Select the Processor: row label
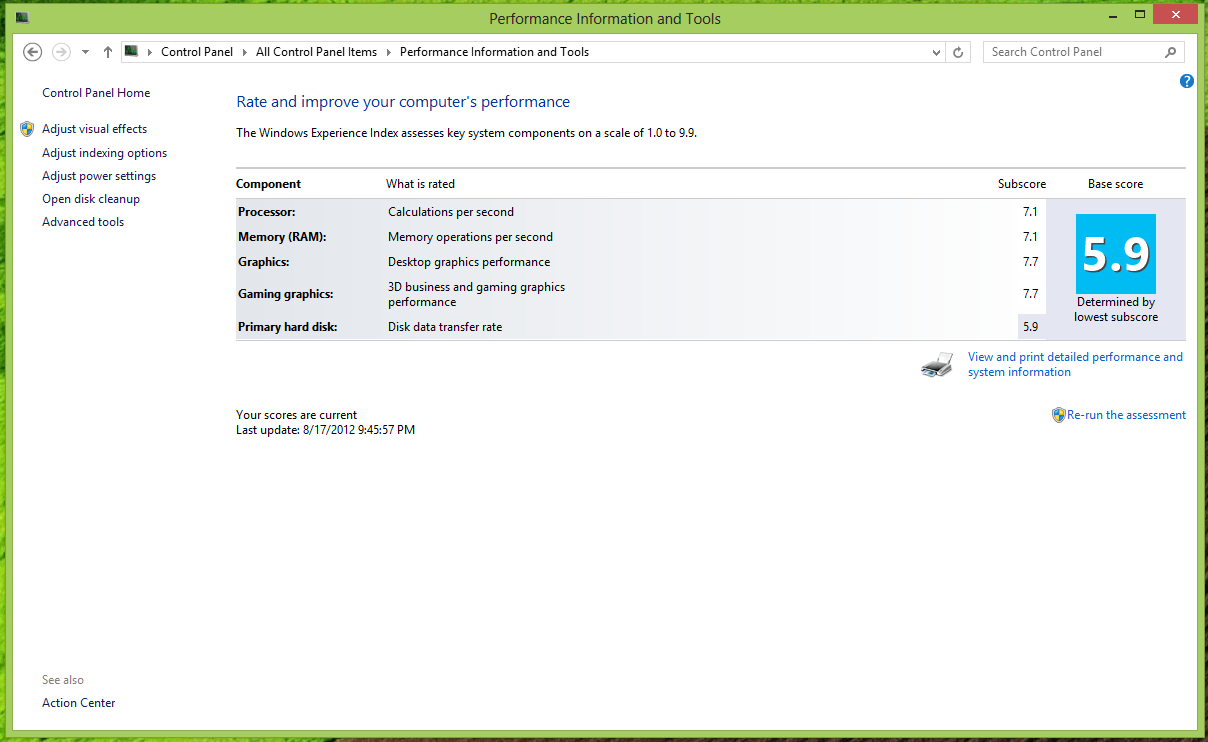Image resolution: width=1208 pixels, height=742 pixels. point(267,212)
